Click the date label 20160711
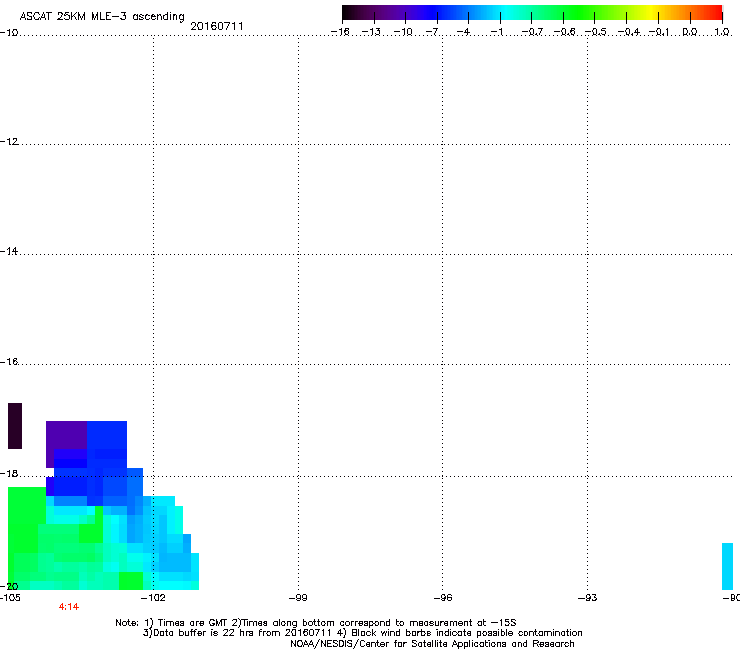The image size is (740, 650). [217, 26]
